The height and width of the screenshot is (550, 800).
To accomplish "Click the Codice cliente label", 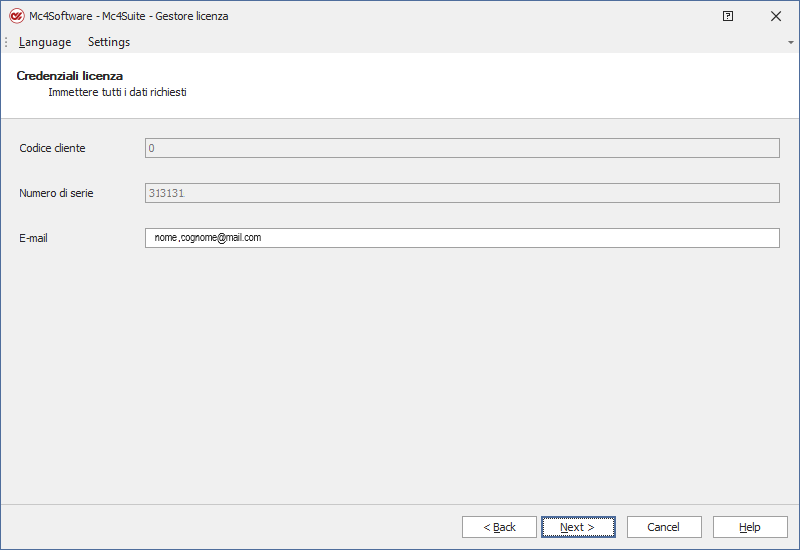I will (52, 148).
